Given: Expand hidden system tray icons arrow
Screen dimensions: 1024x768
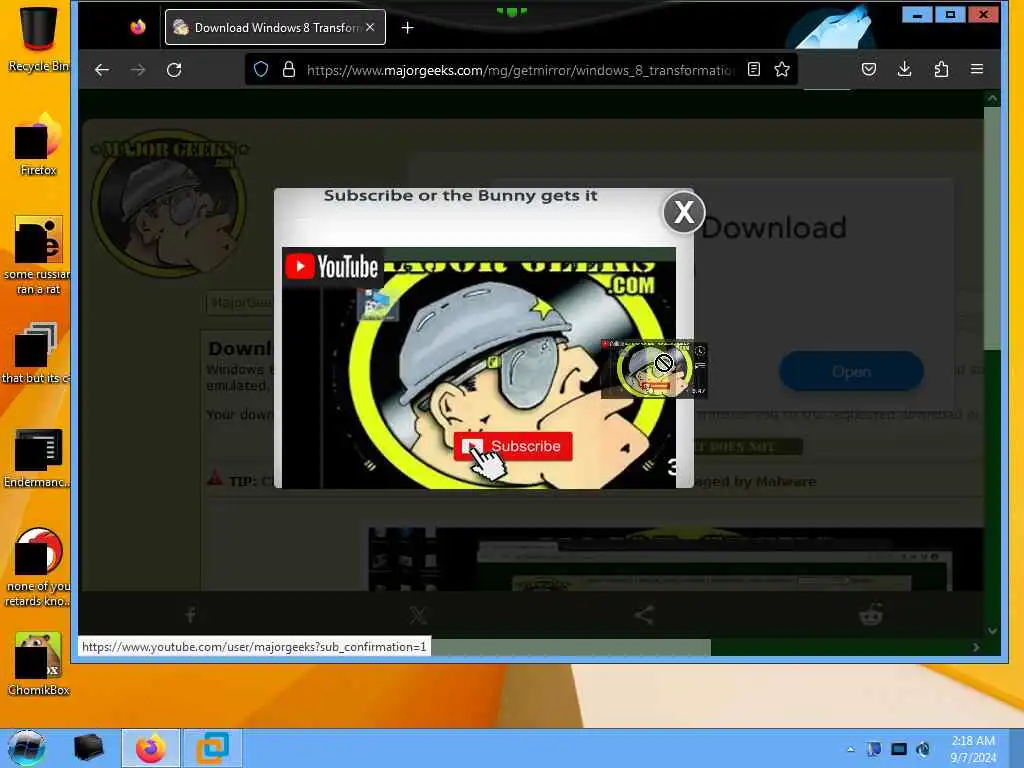Looking at the screenshot, I should point(850,749).
